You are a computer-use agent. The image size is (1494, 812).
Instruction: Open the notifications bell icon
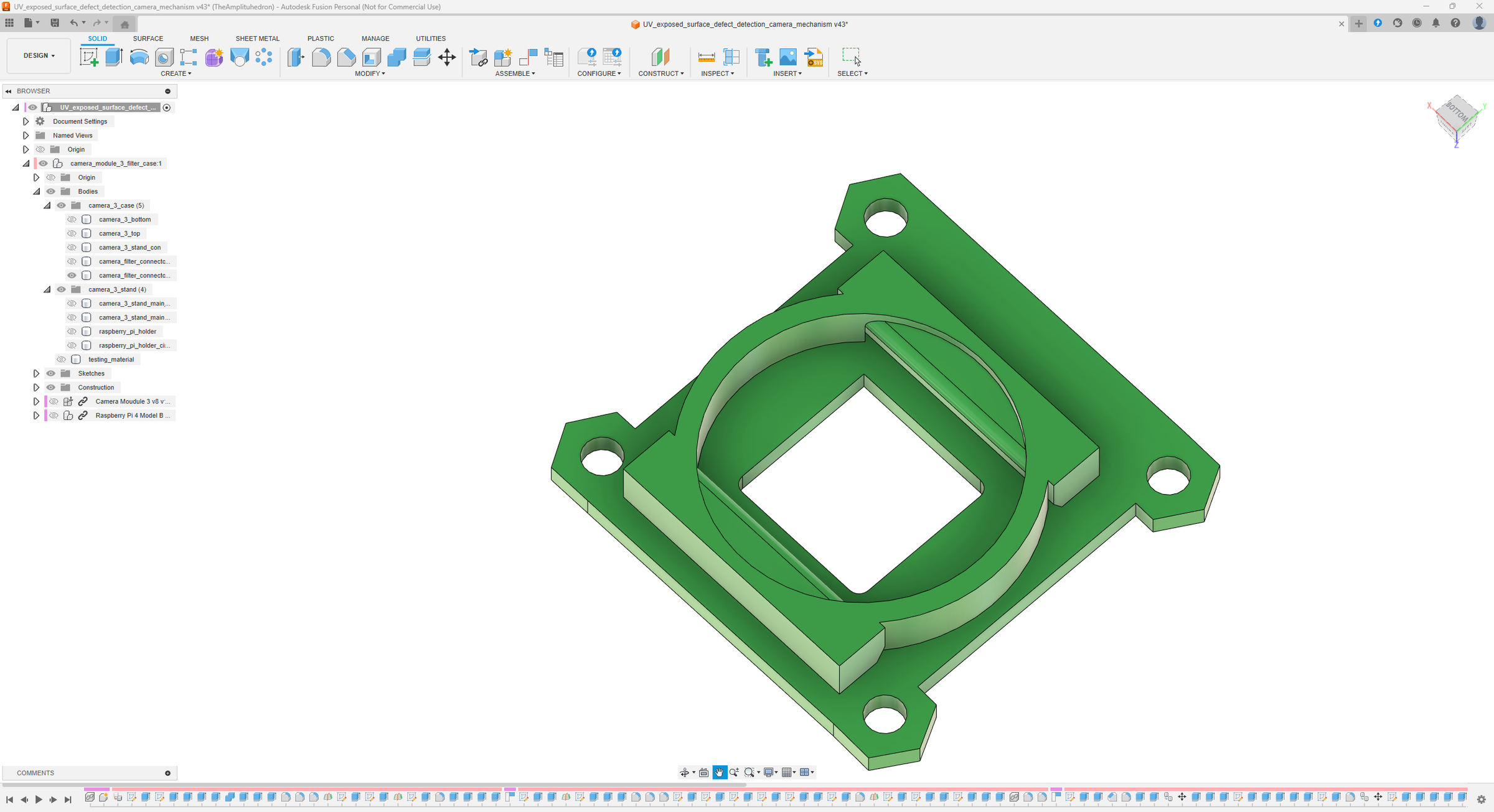coord(1436,23)
